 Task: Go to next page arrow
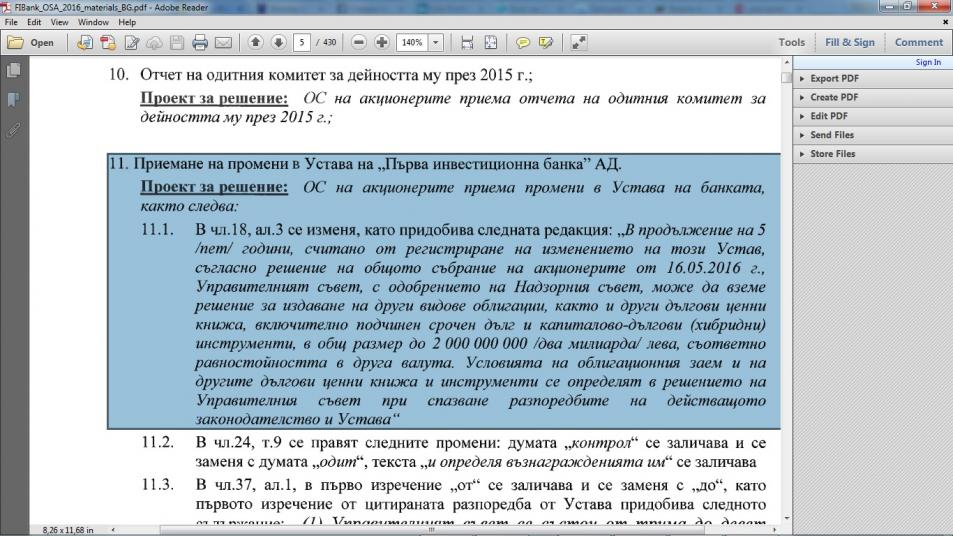tap(278, 42)
